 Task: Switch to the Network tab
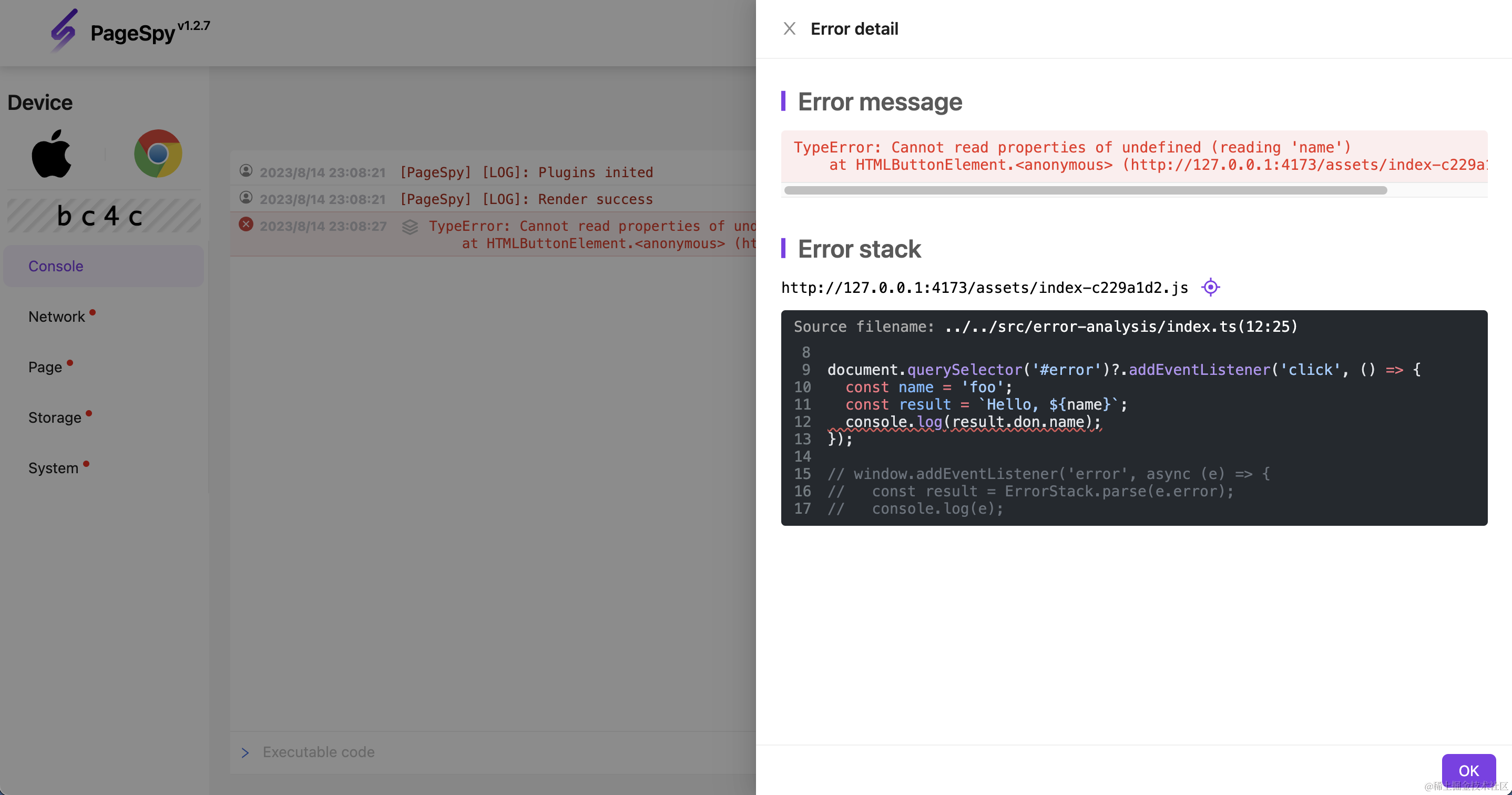coord(56,317)
